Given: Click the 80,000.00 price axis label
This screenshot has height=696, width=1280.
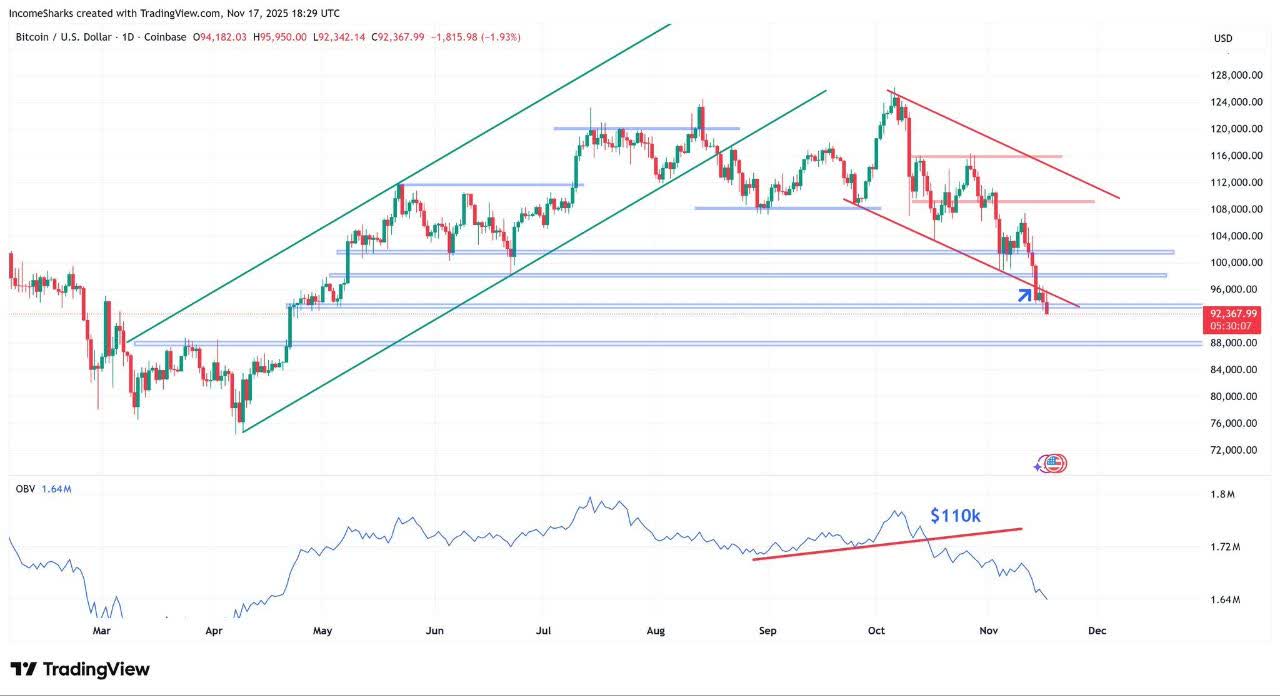Looking at the screenshot, I should coord(1234,397).
